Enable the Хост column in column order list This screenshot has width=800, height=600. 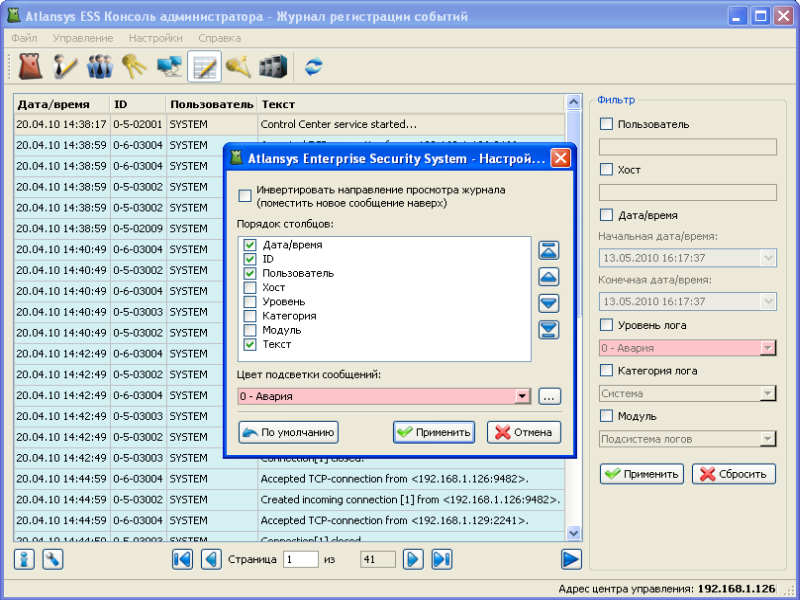[x=249, y=288]
